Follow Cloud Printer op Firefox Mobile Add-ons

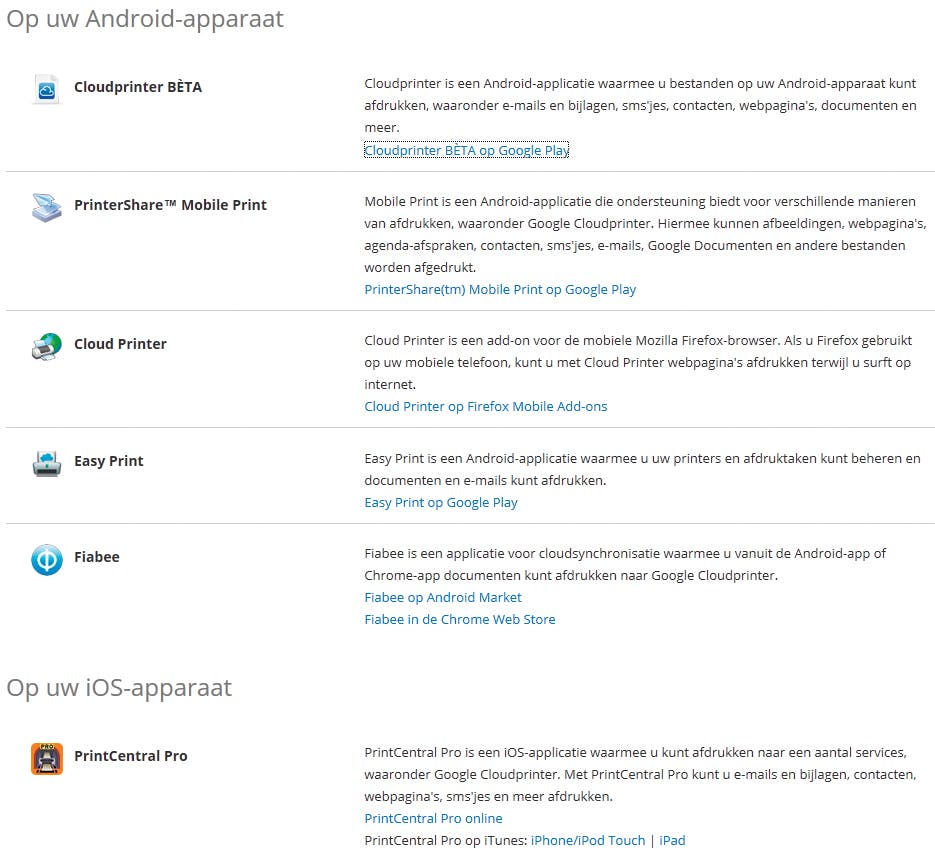pos(485,407)
